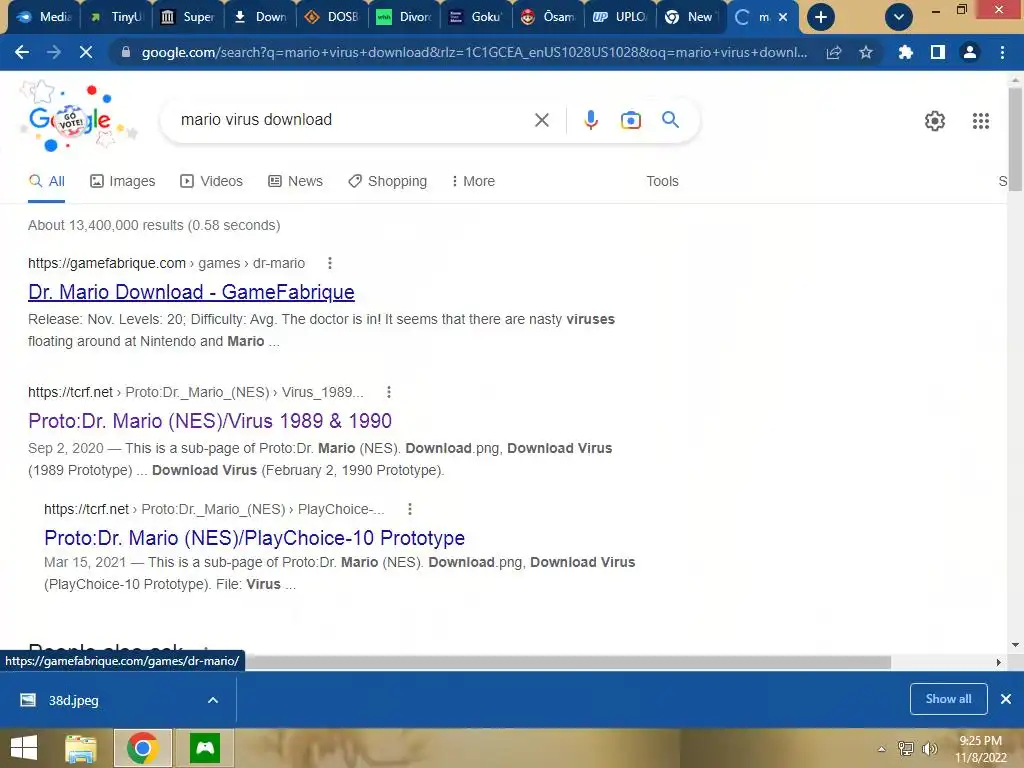Viewport: 1024px width, 768px height.
Task: Open the Xbox app on the taskbar
Action: tap(205, 748)
